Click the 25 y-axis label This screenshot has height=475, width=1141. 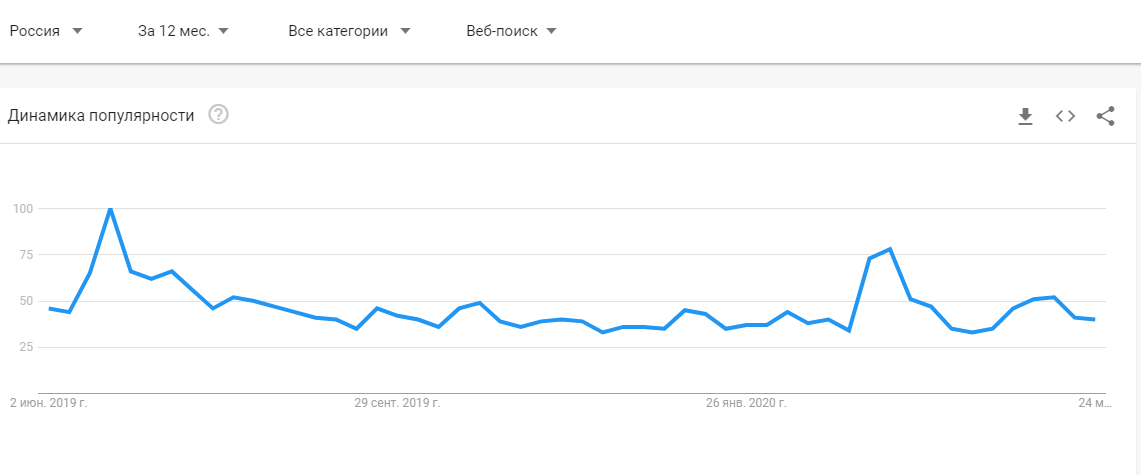26,347
